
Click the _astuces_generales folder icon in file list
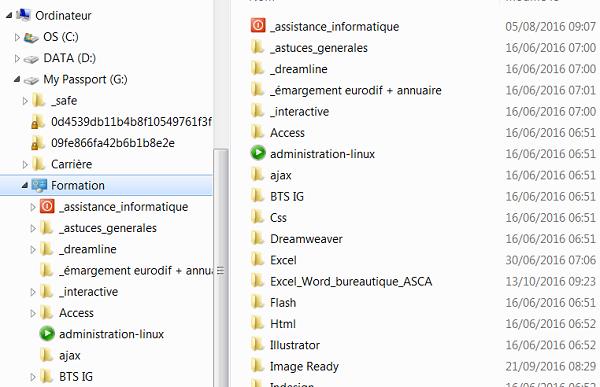pos(258,47)
